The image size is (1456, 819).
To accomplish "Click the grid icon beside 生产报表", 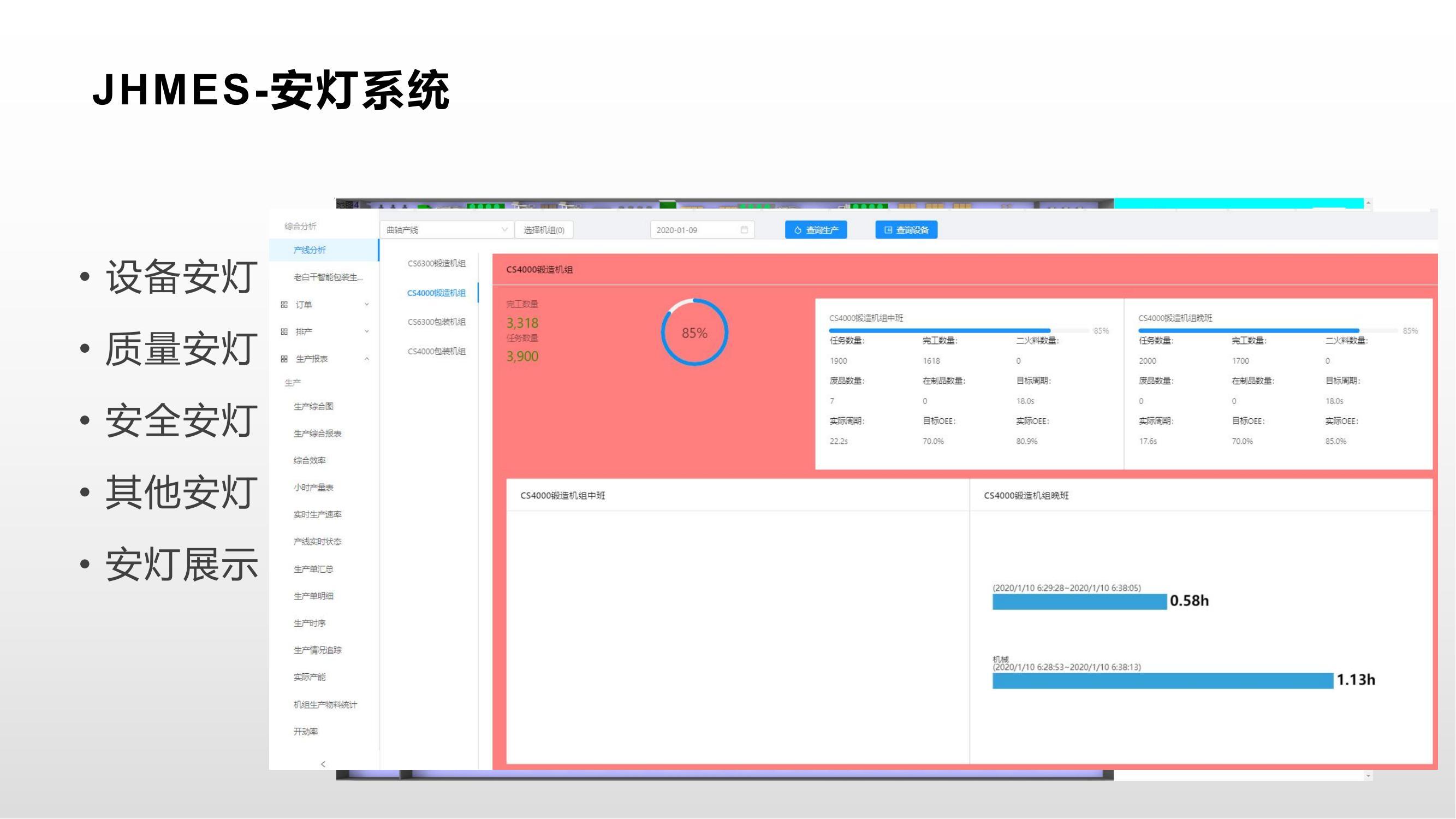I will [284, 359].
